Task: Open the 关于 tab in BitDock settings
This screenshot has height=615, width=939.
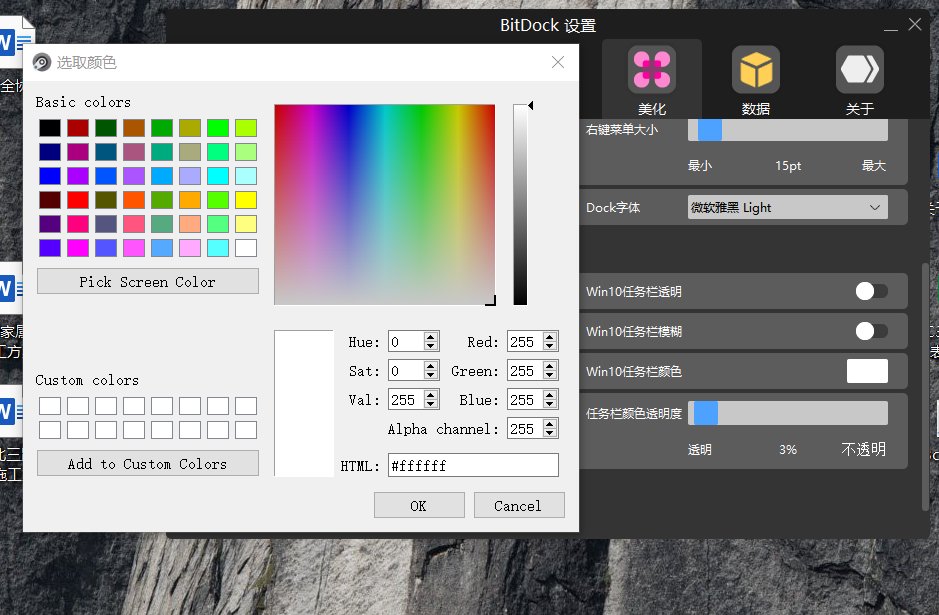Action: coord(860,80)
